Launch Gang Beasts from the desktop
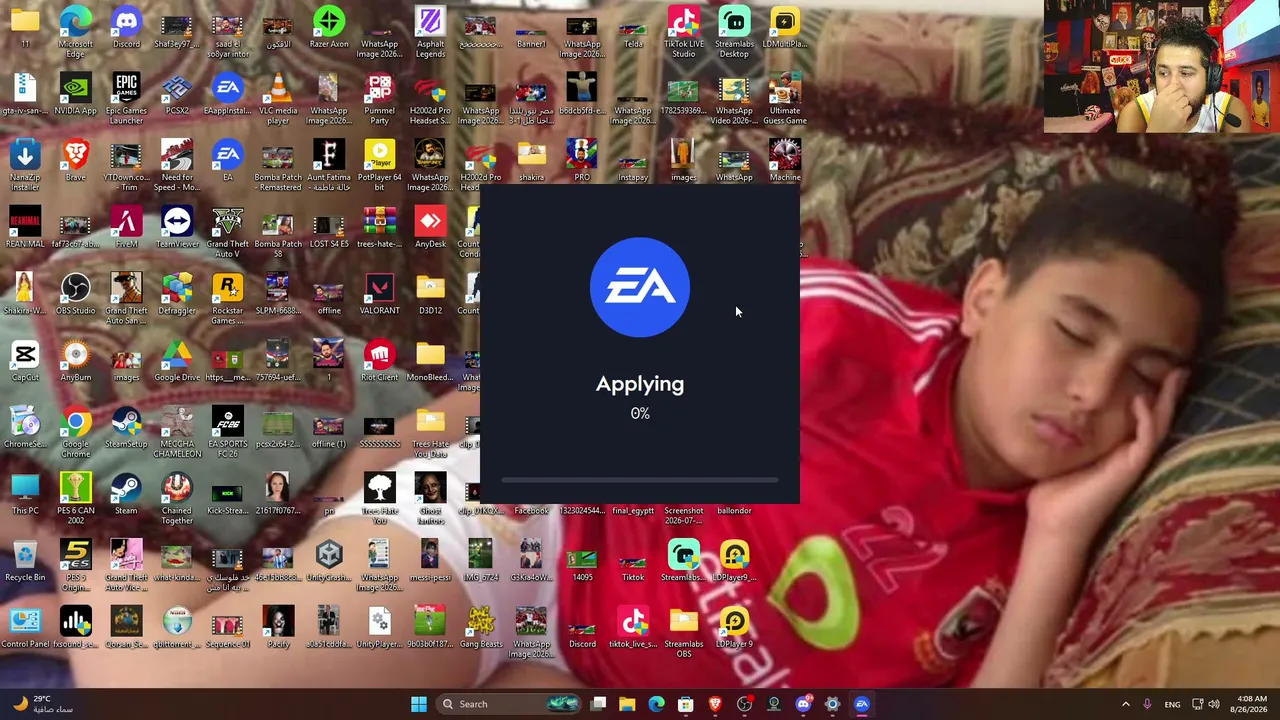The image size is (1280, 720). click(481, 628)
